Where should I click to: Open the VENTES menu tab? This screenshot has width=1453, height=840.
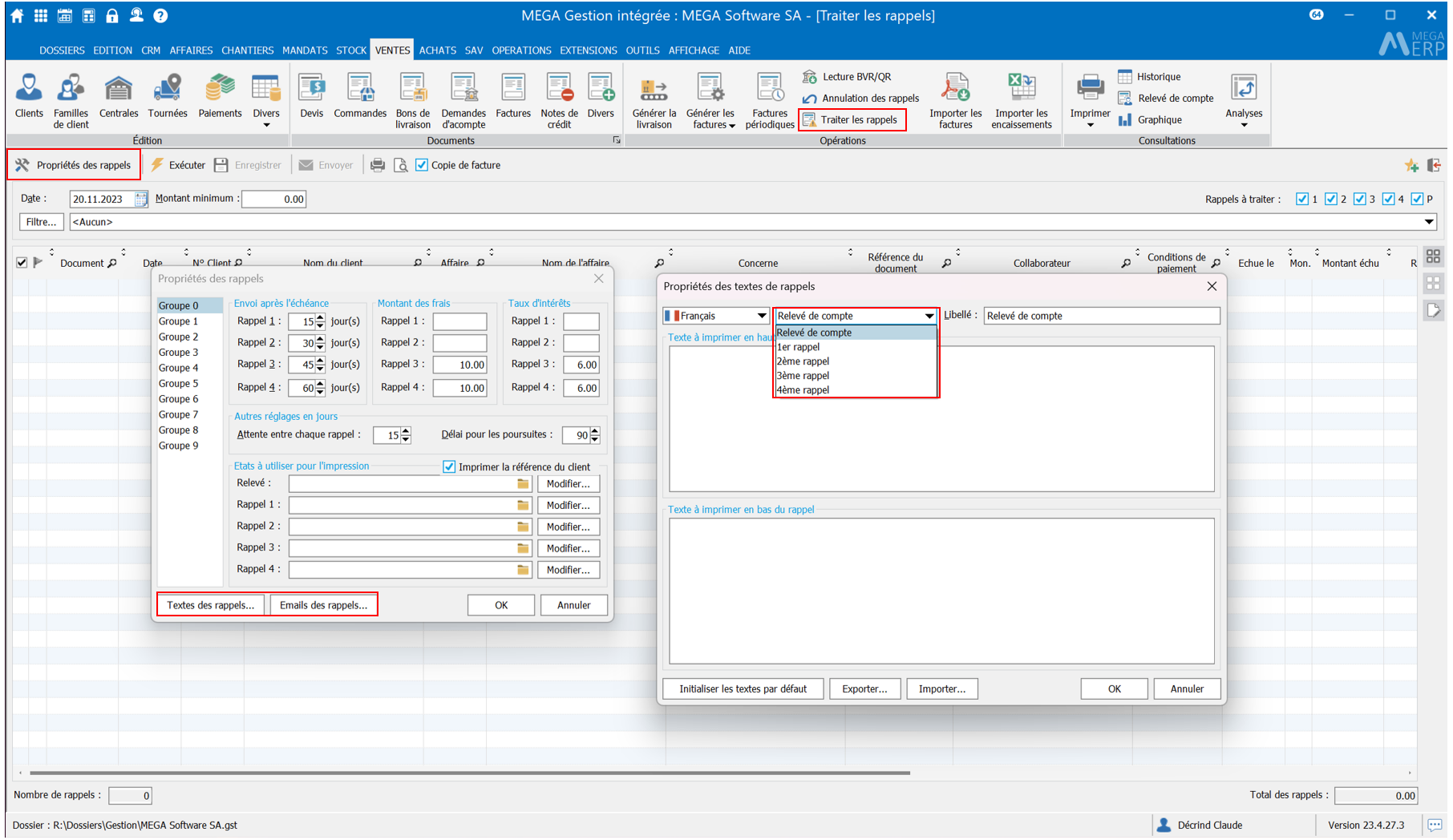[392, 50]
